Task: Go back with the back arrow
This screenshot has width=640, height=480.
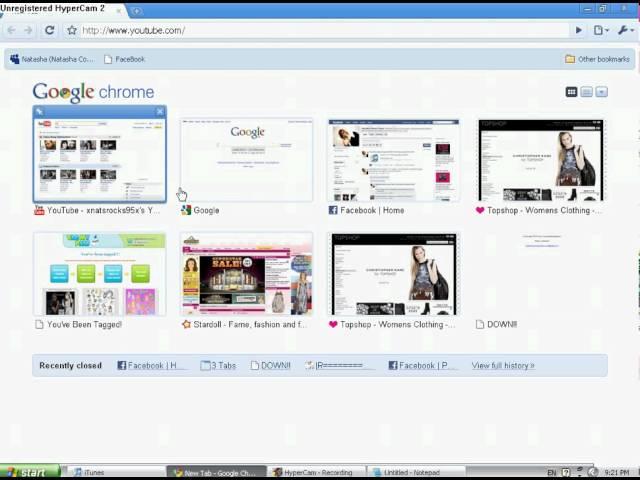Action: click(11, 31)
